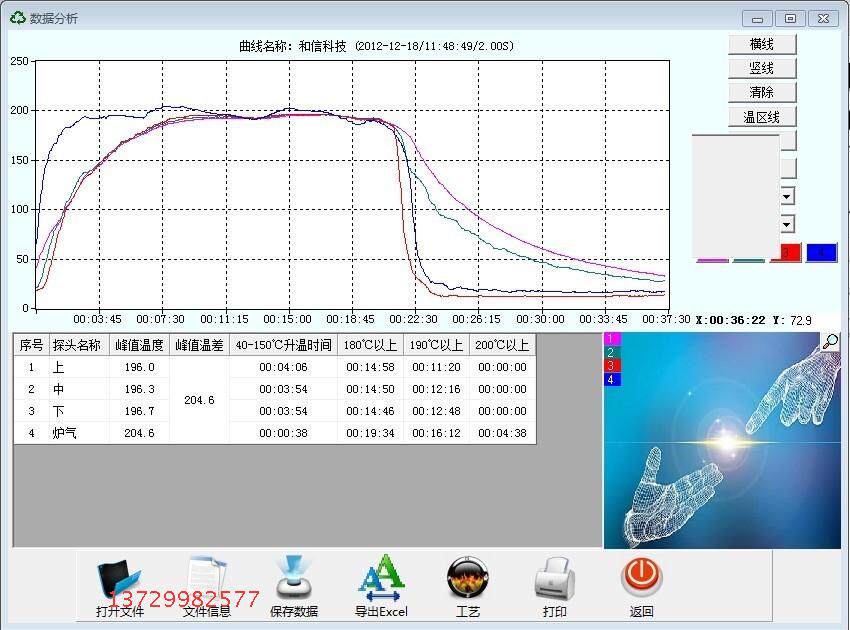The height and width of the screenshot is (630, 850).
Task: Toggle the teal channel 2 legend box
Action: (611, 352)
